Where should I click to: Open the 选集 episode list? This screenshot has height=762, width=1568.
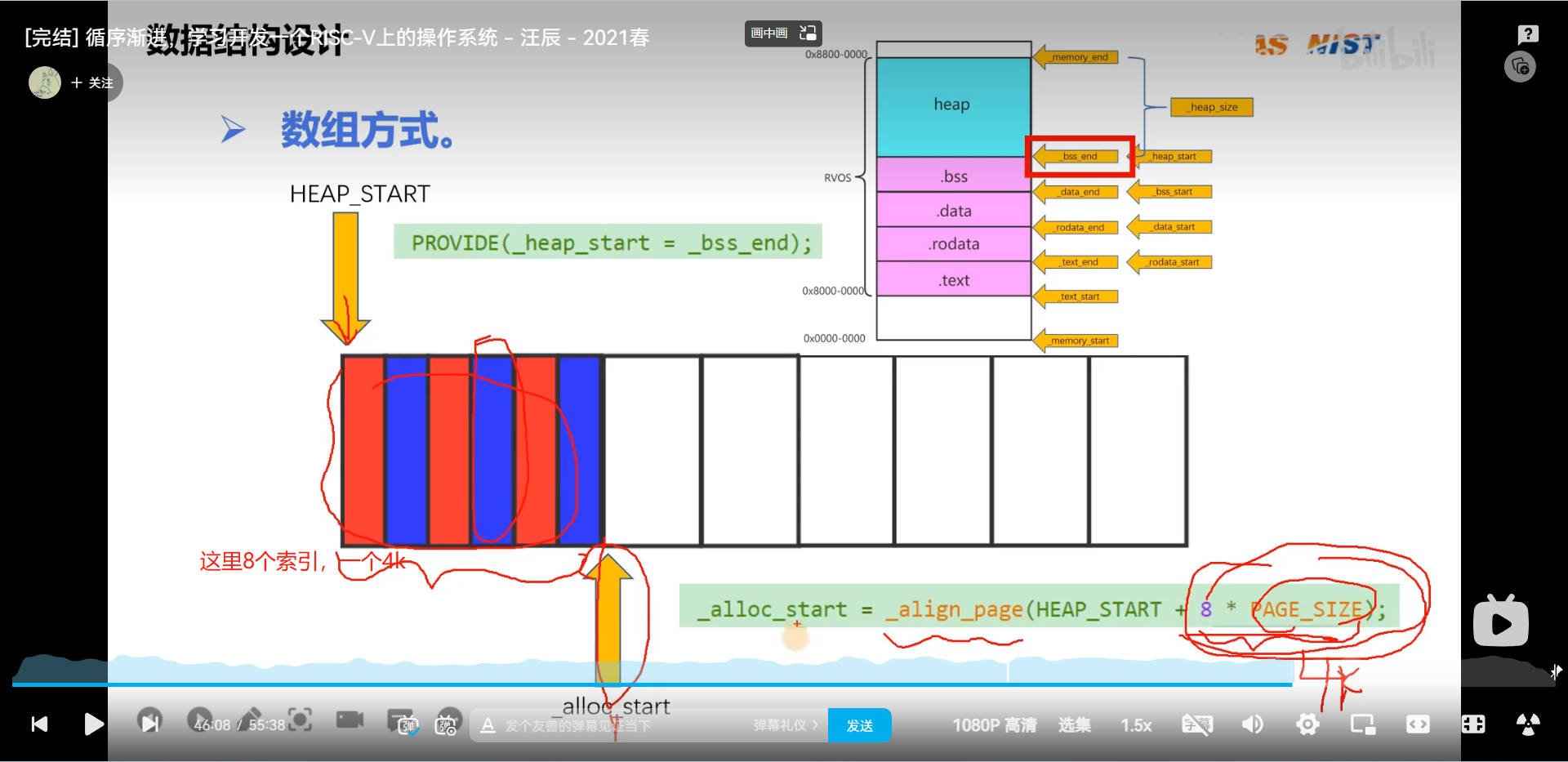click(1075, 725)
